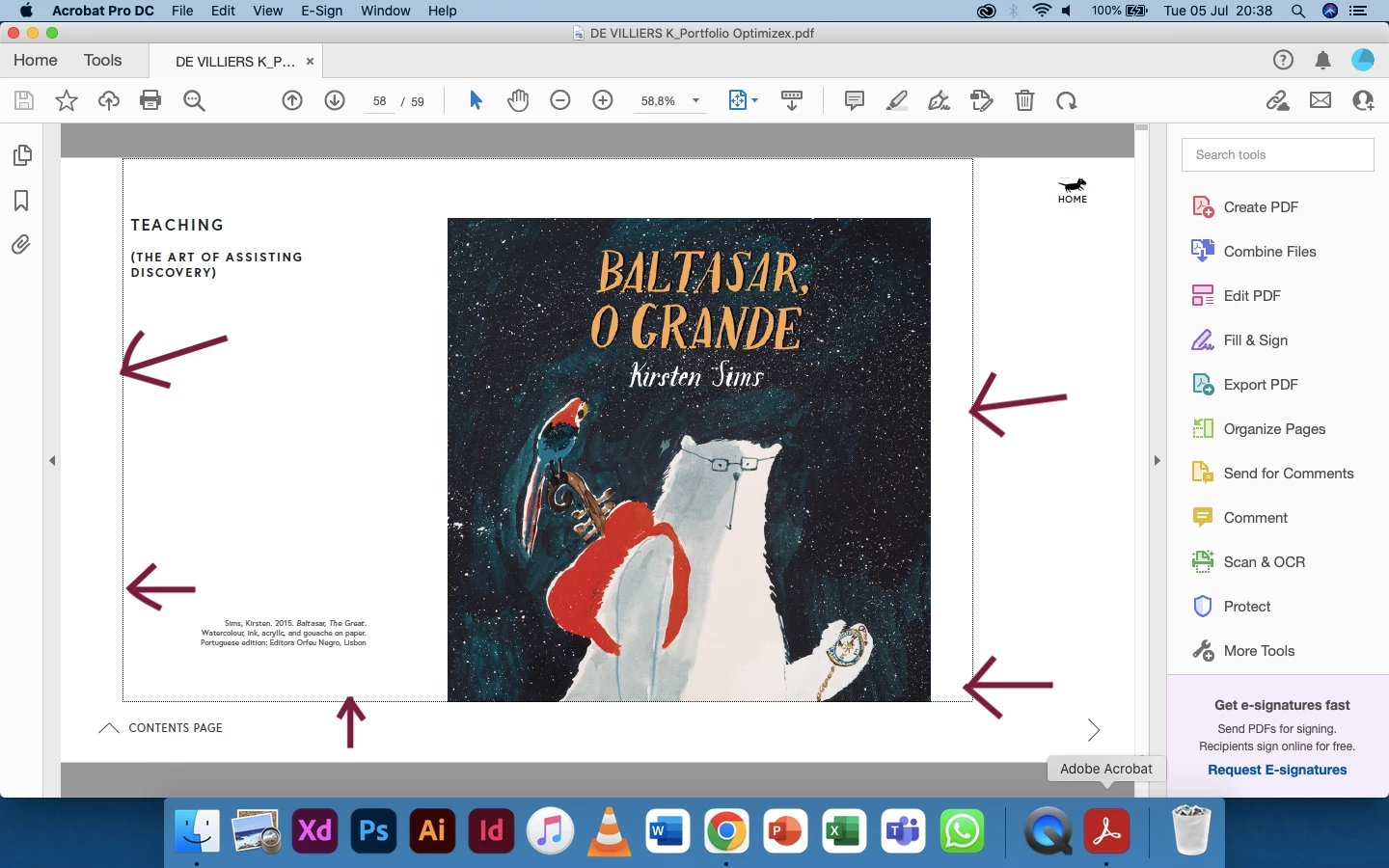Collapse the right tools pane arrow

coord(1157,460)
